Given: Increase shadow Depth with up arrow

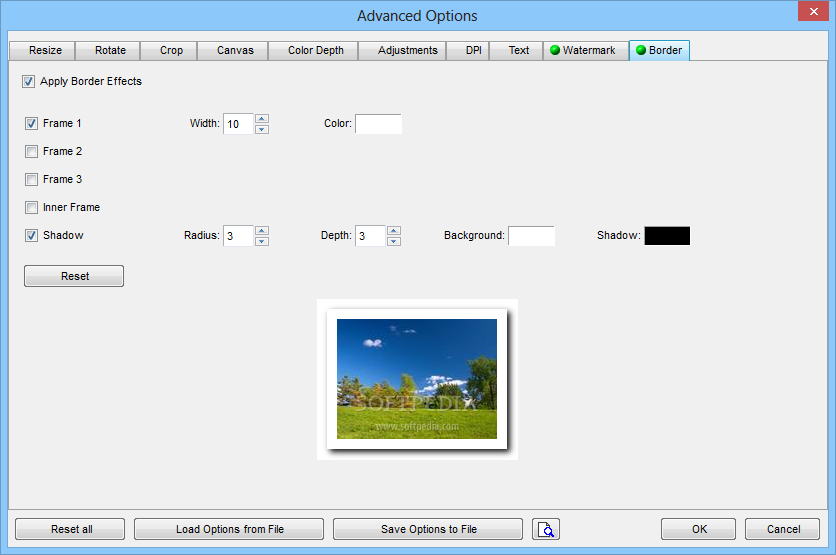Looking at the screenshot, I should click(x=394, y=230).
